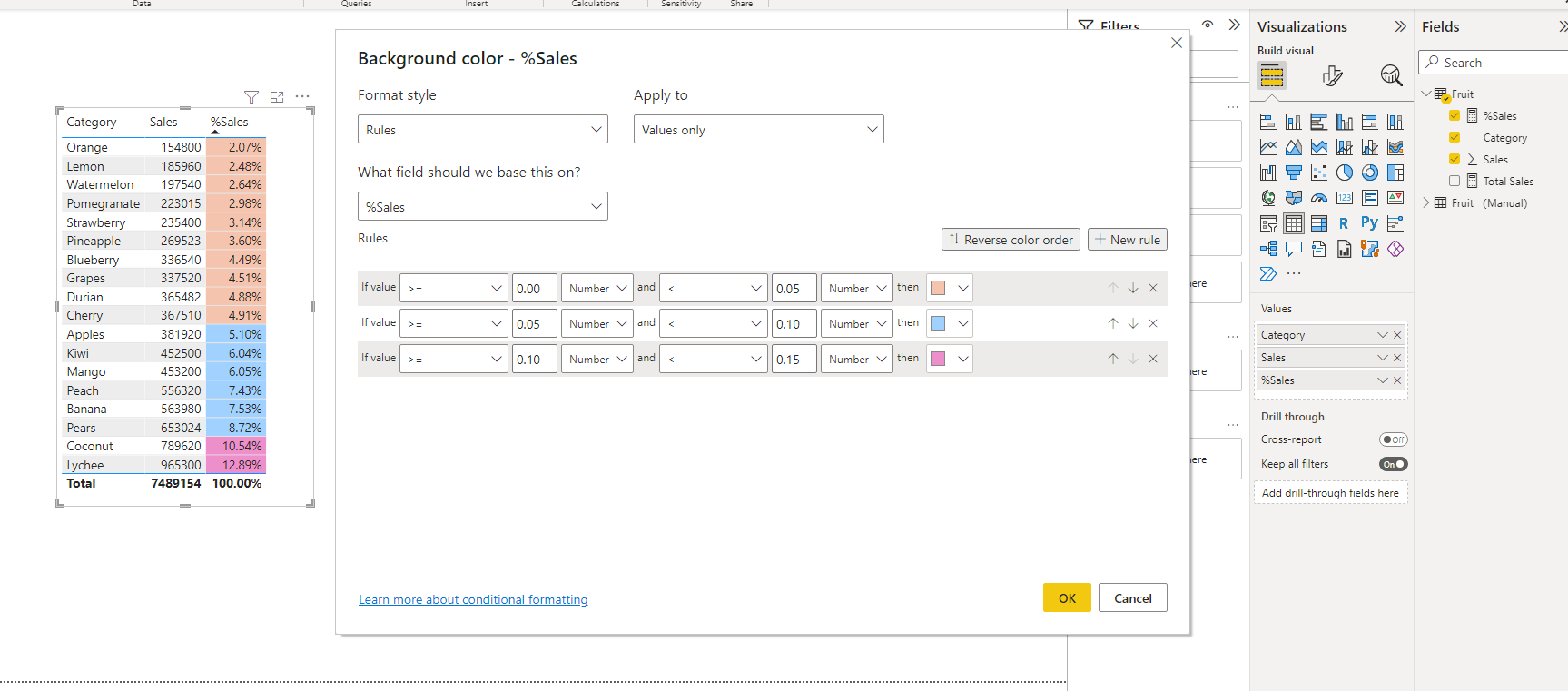Open the Format visual paintbrush tab
This screenshot has width=1568, height=691.
(x=1332, y=75)
